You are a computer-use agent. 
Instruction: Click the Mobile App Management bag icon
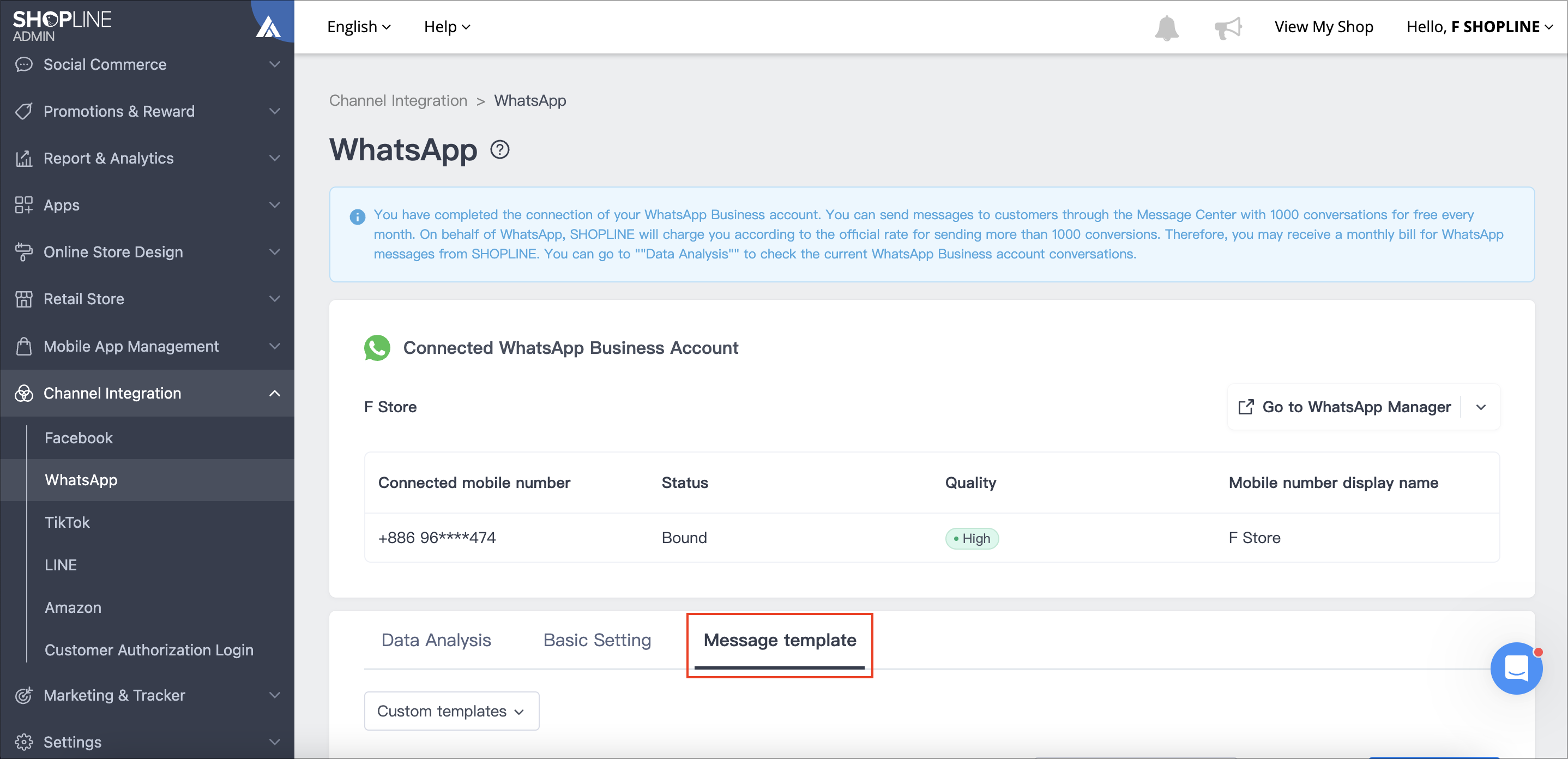[x=24, y=346]
